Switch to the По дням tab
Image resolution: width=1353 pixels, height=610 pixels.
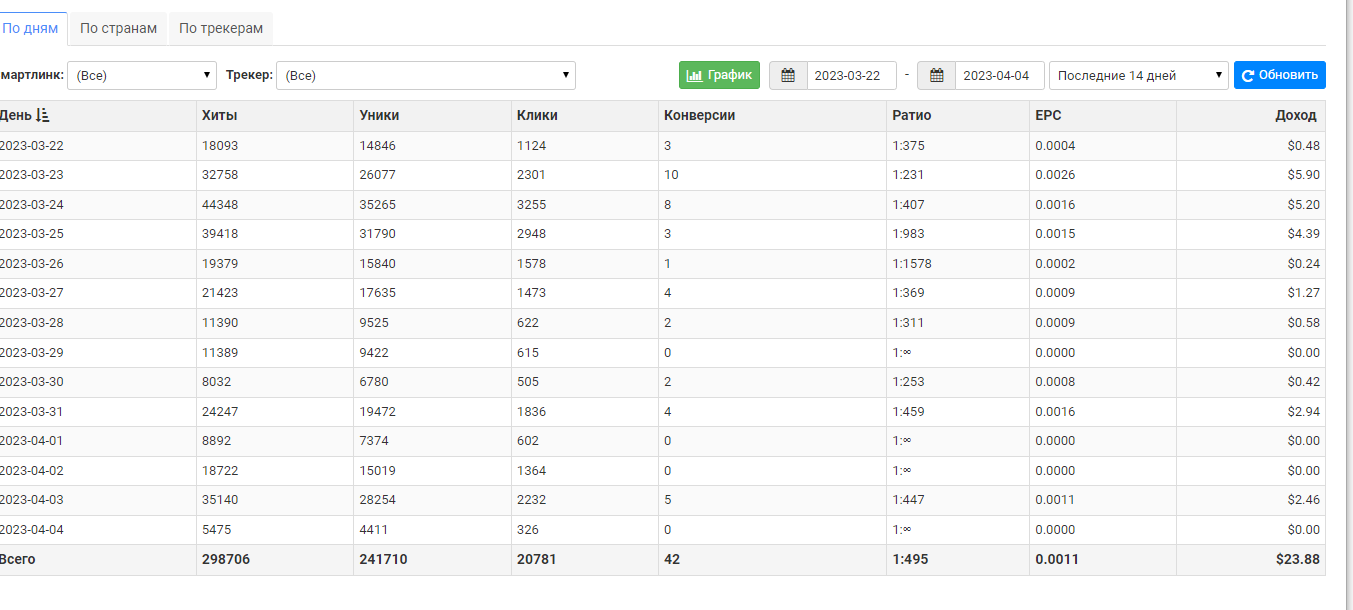click(30, 28)
